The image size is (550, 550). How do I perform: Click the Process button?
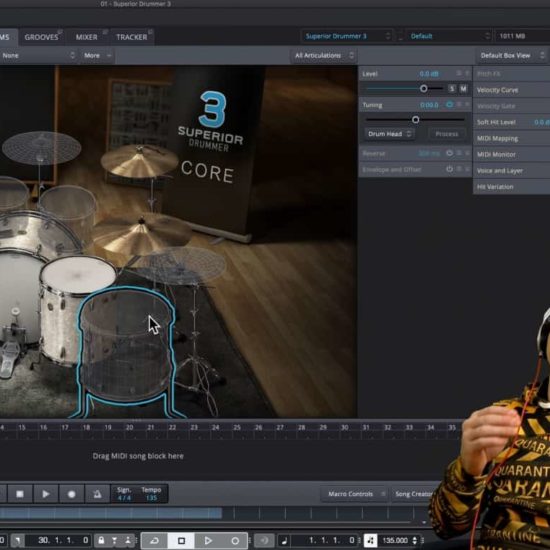tap(447, 134)
